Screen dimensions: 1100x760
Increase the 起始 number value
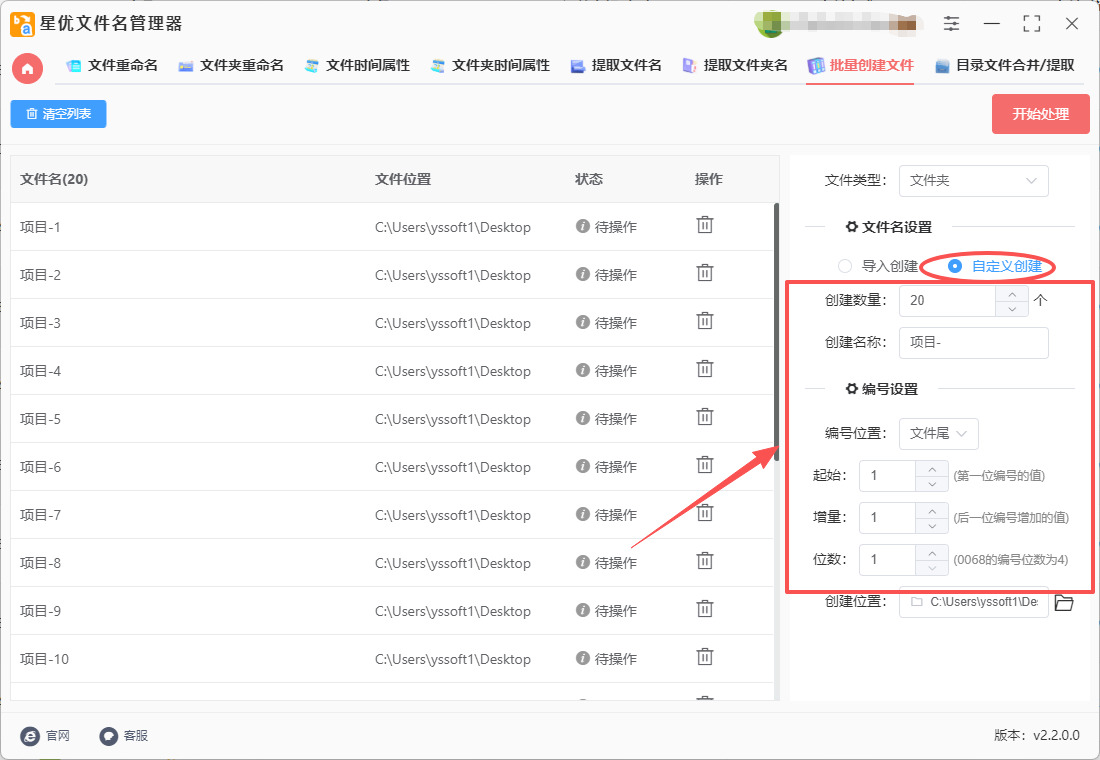[932, 469]
